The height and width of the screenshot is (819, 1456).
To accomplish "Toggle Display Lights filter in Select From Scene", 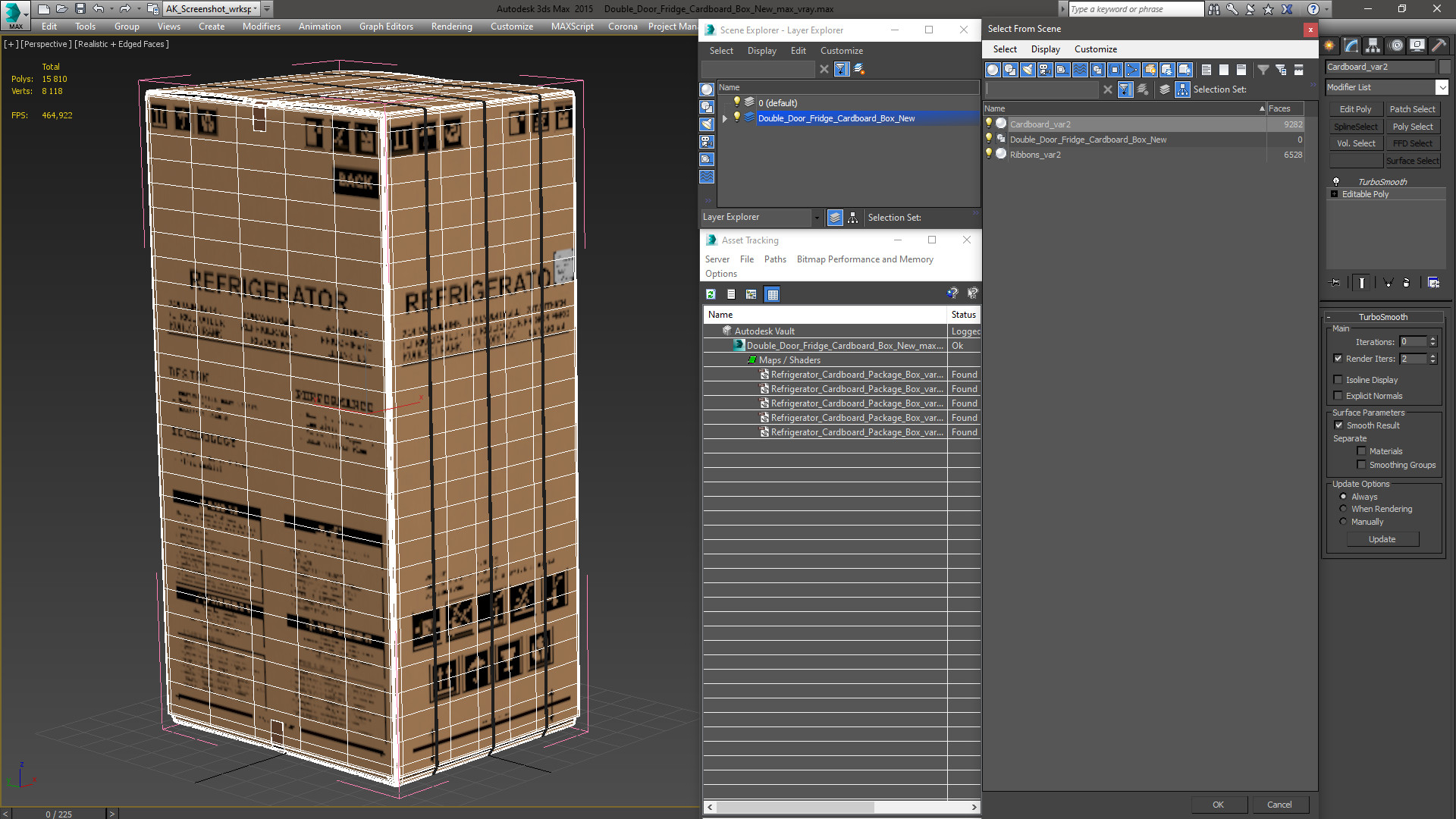I will (x=1028, y=70).
